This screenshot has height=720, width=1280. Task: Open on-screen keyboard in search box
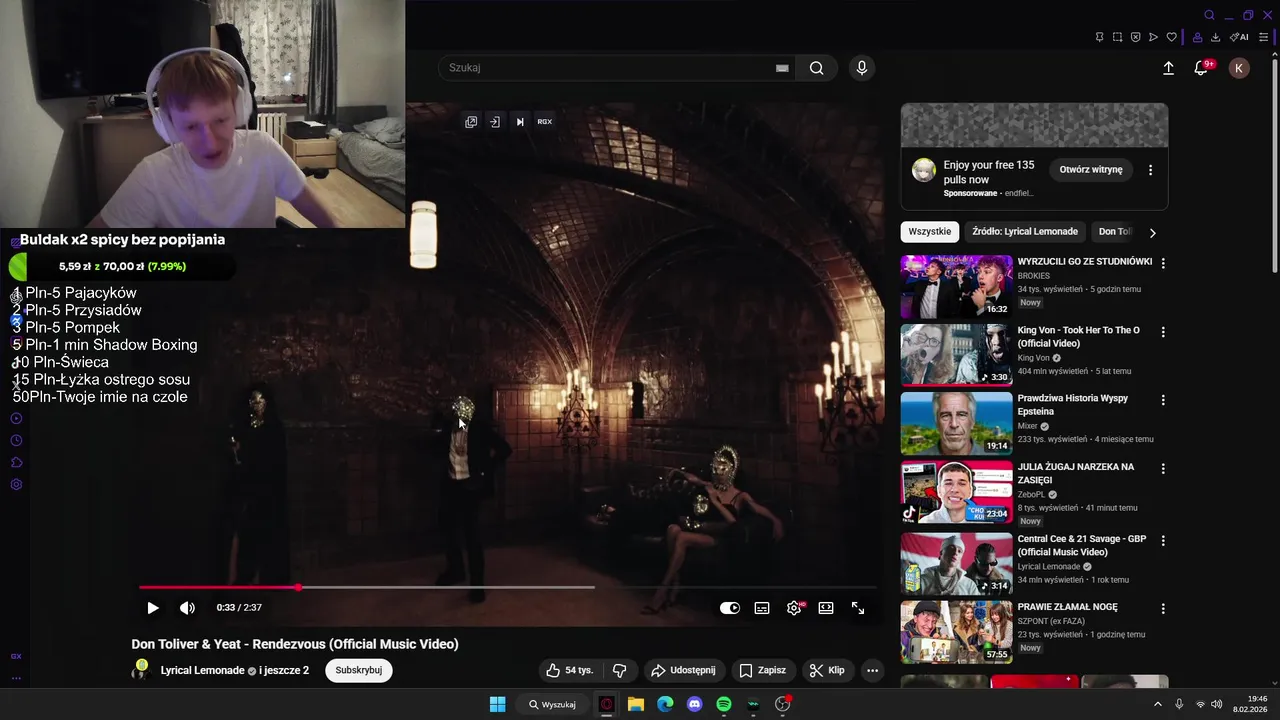point(782,68)
